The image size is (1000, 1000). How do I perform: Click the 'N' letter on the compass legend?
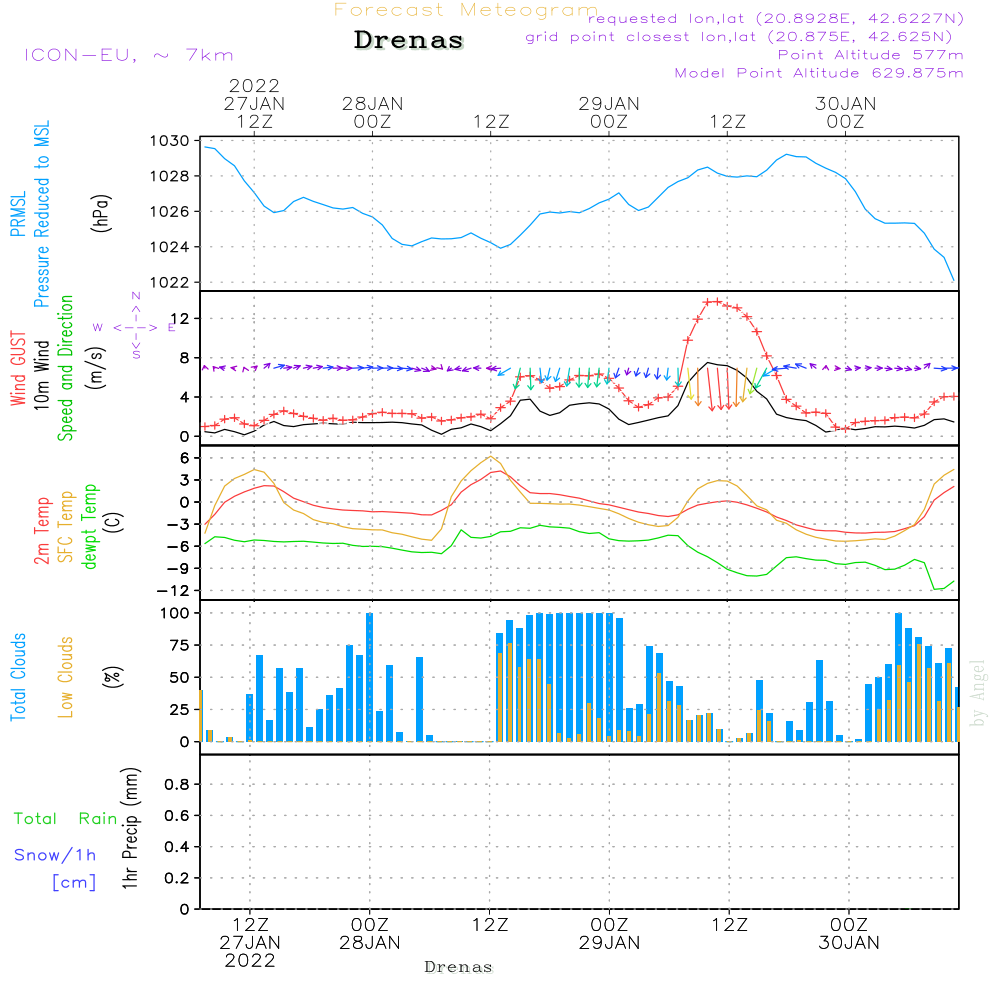tap(136, 296)
